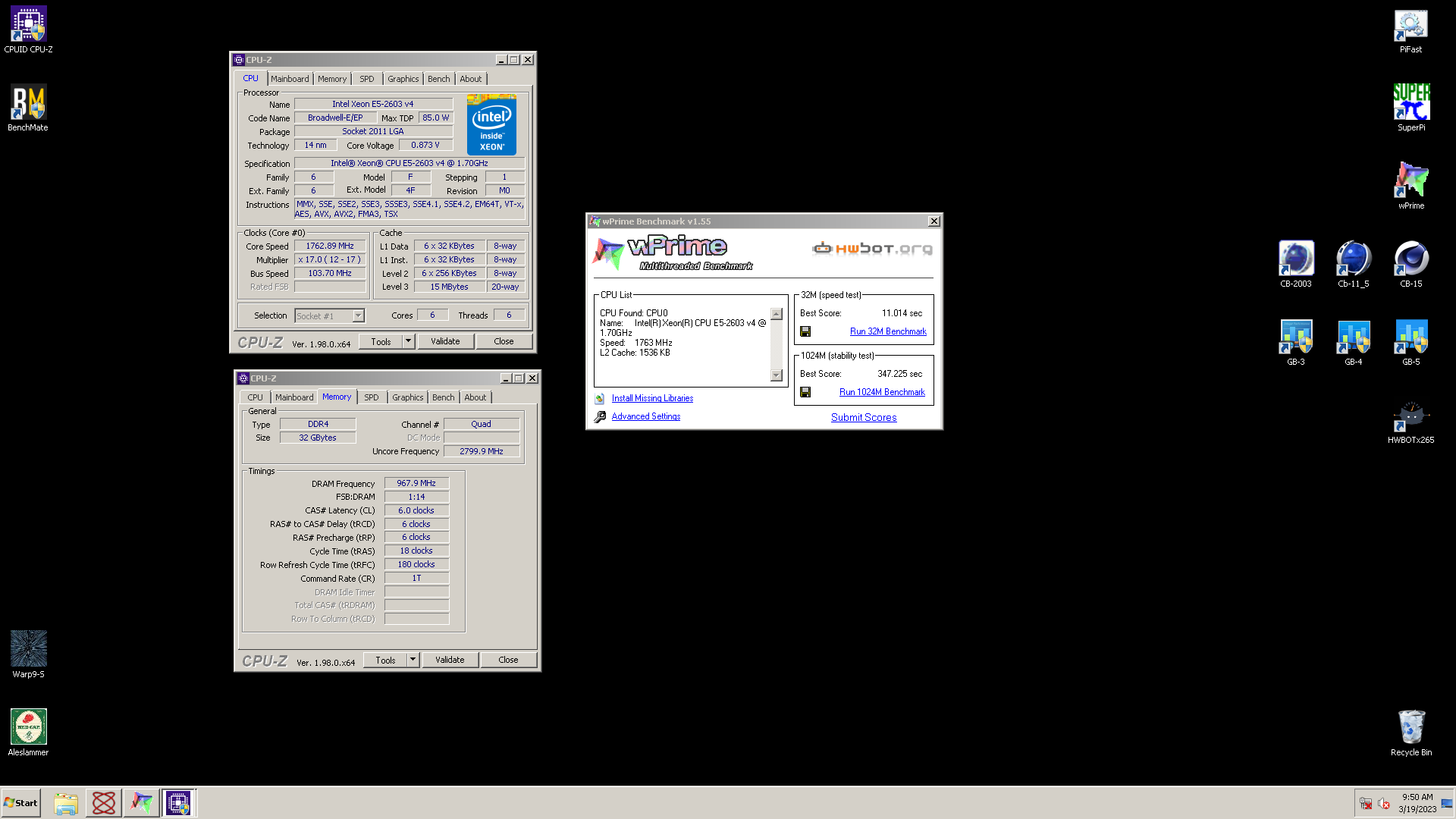1456x819 pixels.
Task: Open SPD tab in bottom CPU-Z window
Action: pyautogui.click(x=372, y=397)
